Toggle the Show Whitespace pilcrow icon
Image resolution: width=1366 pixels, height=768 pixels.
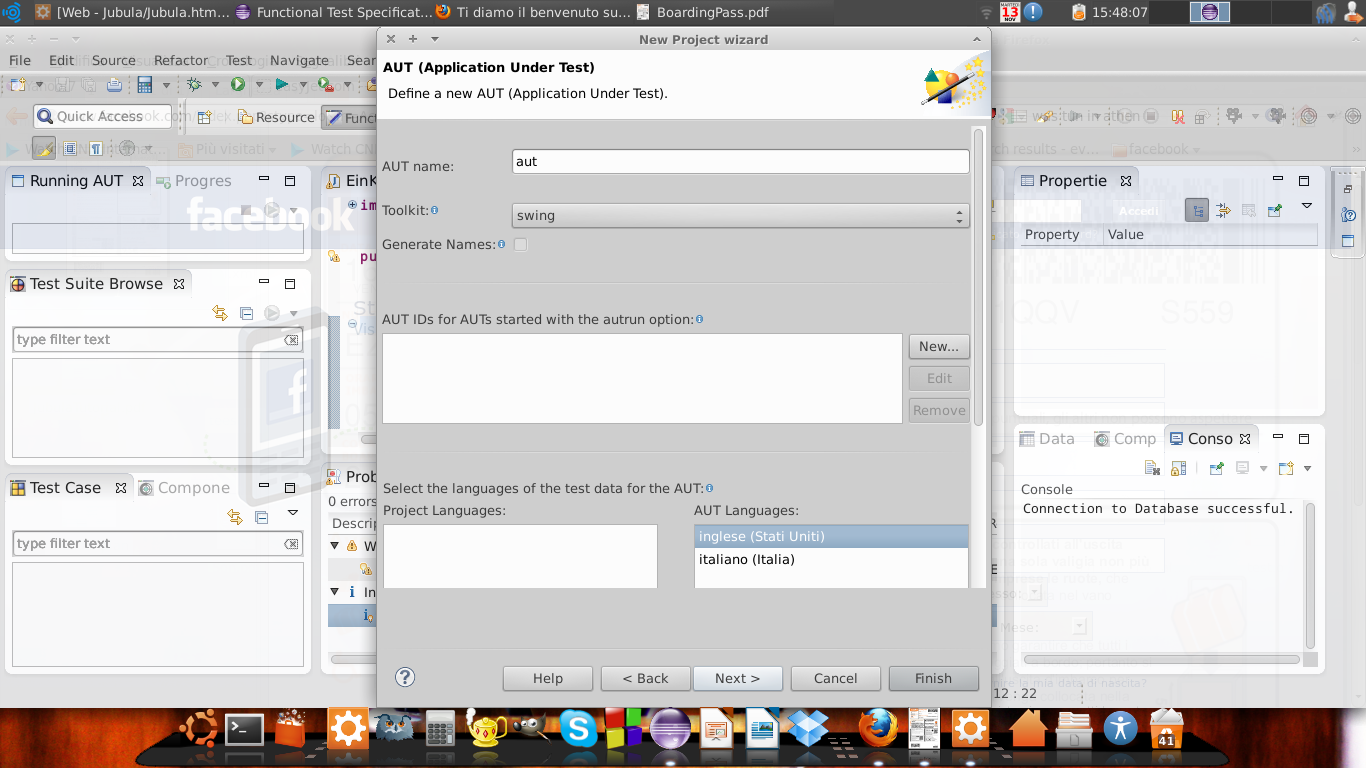(x=96, y=149)
